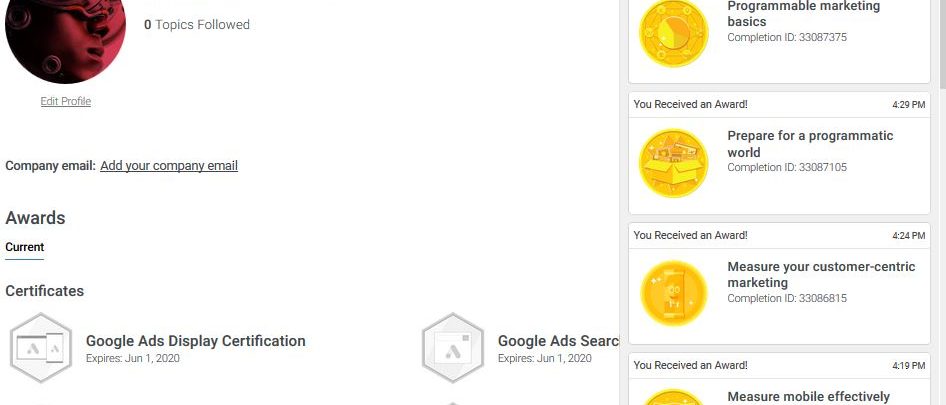Click Add your company email link
This screenshot has height=405, width=946.
[x=169, y=166]
